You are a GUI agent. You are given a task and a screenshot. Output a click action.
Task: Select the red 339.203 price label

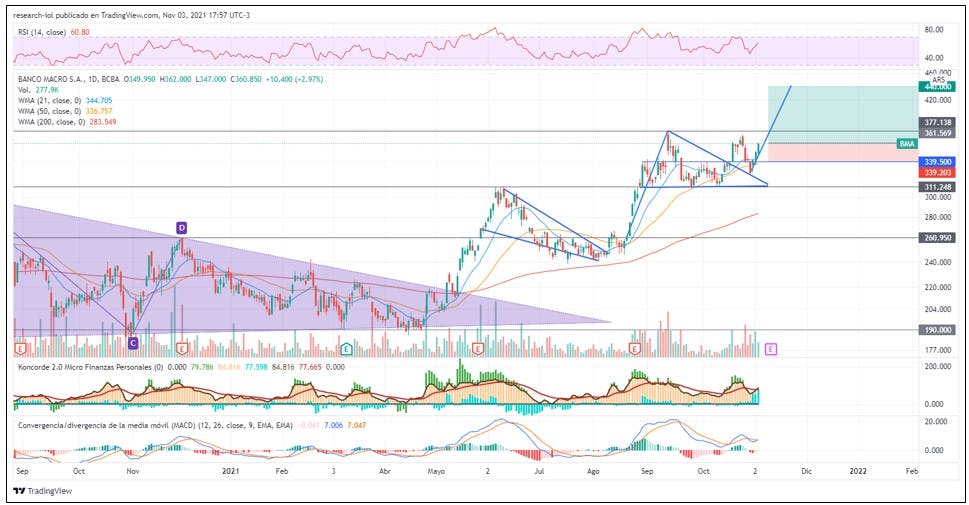point(937,172)
